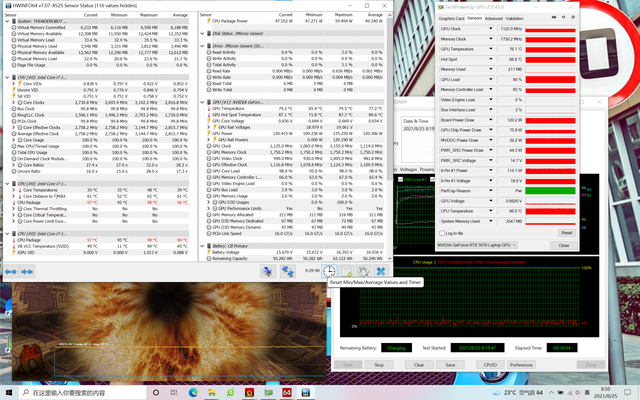Click HWiNFO collapse columns arrows icon
Viewport: 640px width, 400px height.
click(27, 271)
